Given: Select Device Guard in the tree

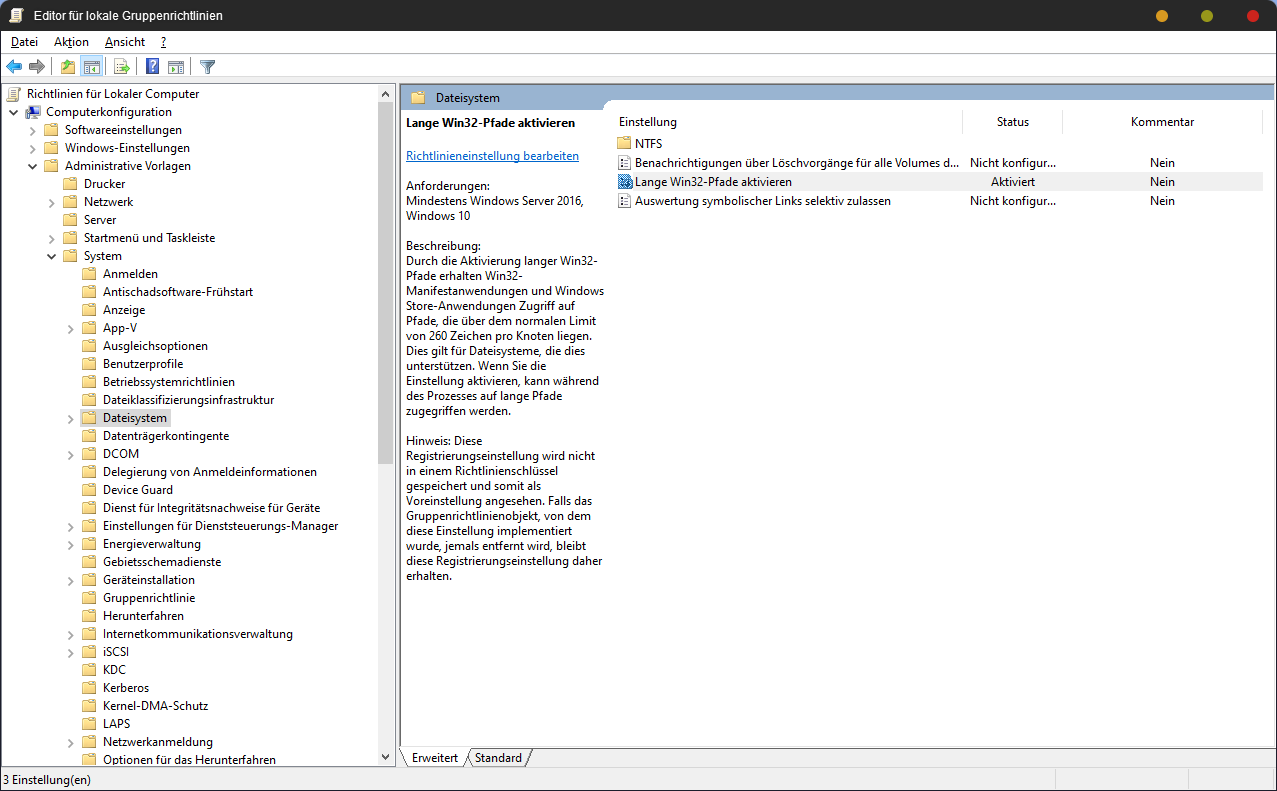Looking at the screenshot, I should click(138, 490).
